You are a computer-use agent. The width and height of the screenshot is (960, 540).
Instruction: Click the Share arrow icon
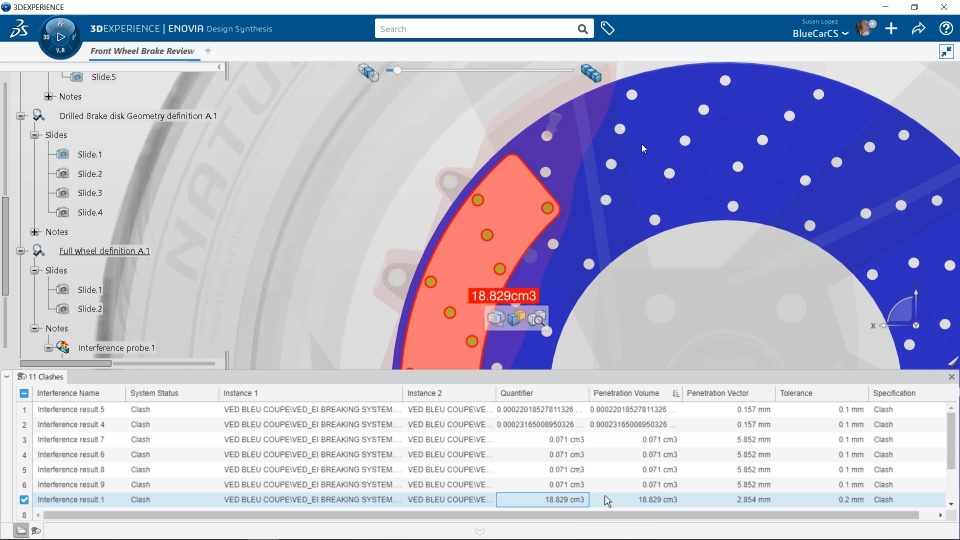point(918,28)
